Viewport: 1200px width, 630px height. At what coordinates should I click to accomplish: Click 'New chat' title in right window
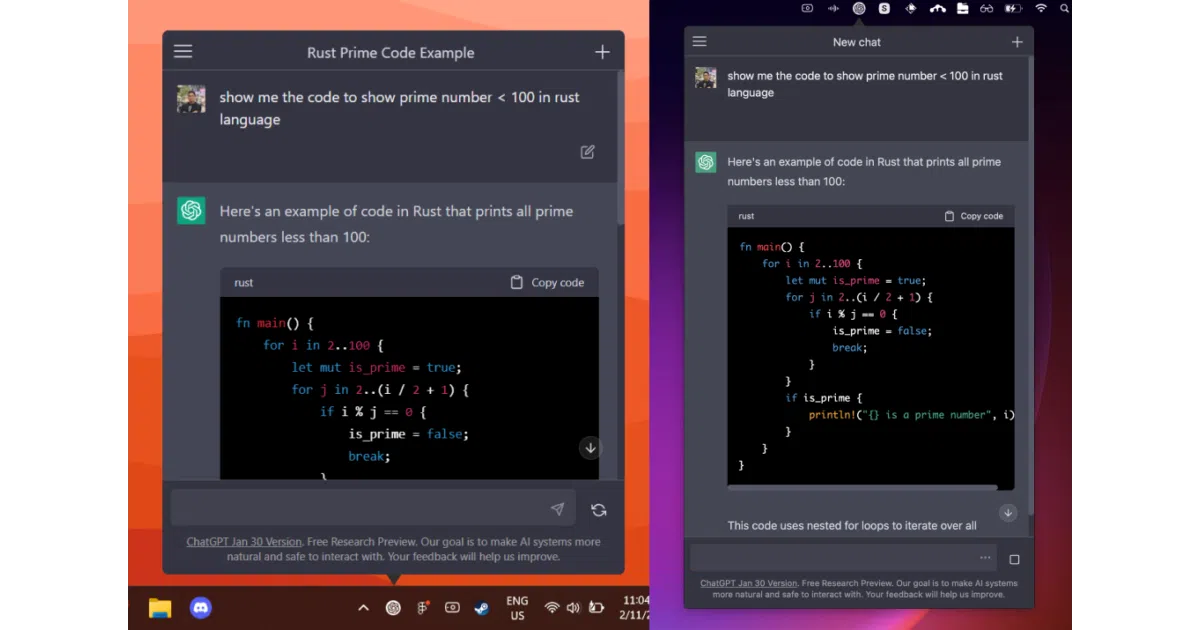click(857, 42)
